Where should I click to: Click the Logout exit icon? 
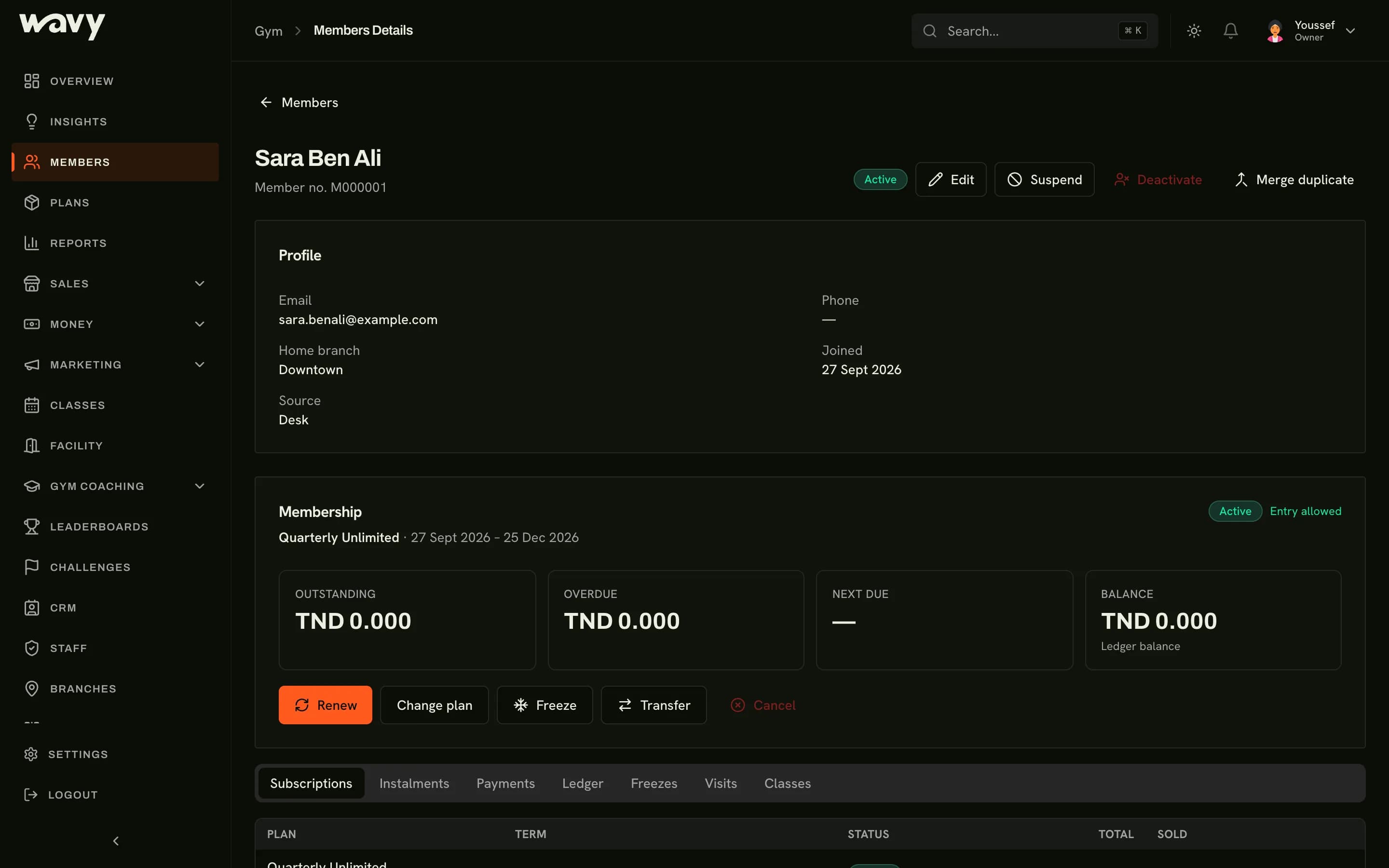[x=31, y=795]
